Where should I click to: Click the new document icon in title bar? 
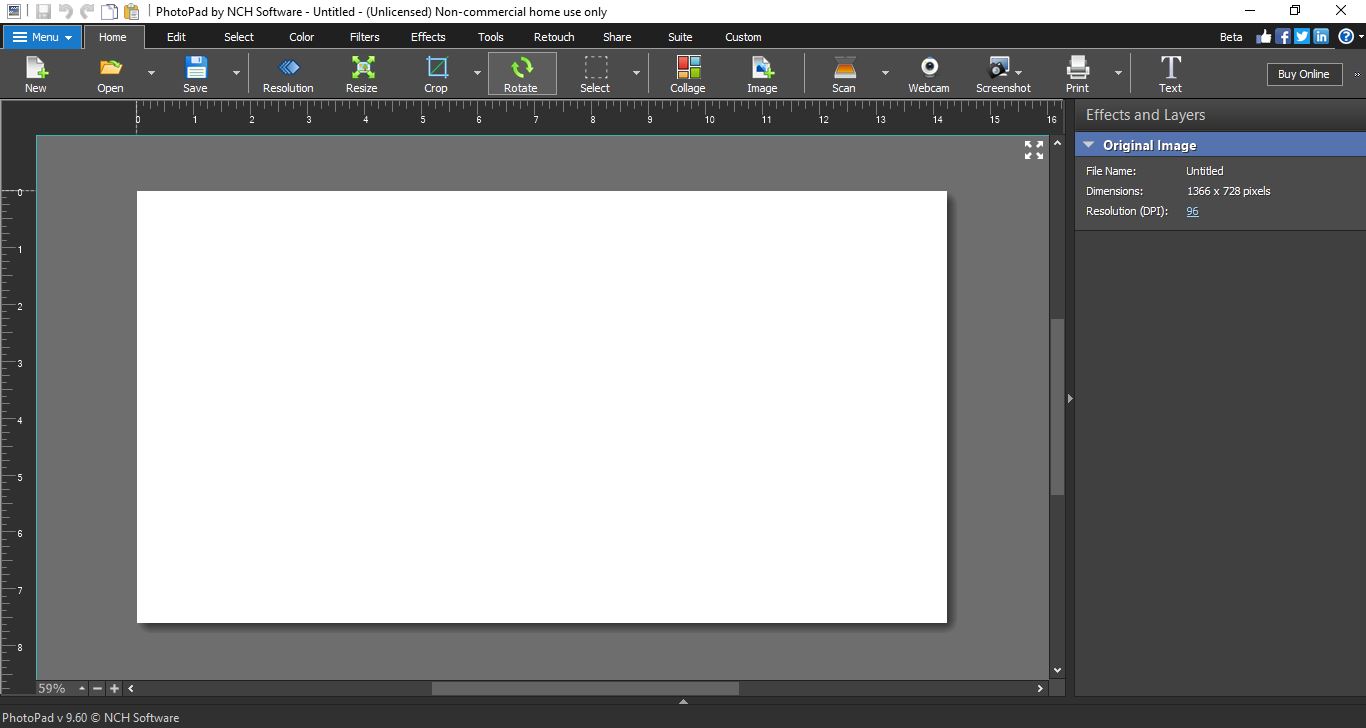click(x=110, y=12)
